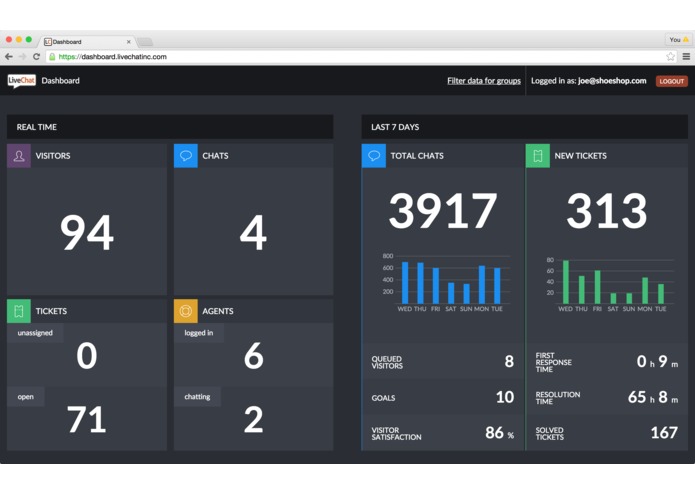This screenshot has height=494, width=695.
Task: Close the Dashboard browser tab
Action: coord(129,42)
